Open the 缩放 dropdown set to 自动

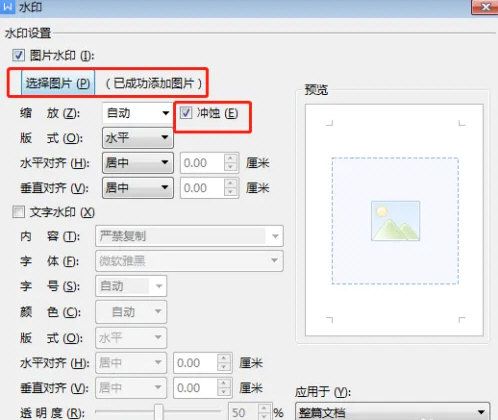(x=137, y=113)
